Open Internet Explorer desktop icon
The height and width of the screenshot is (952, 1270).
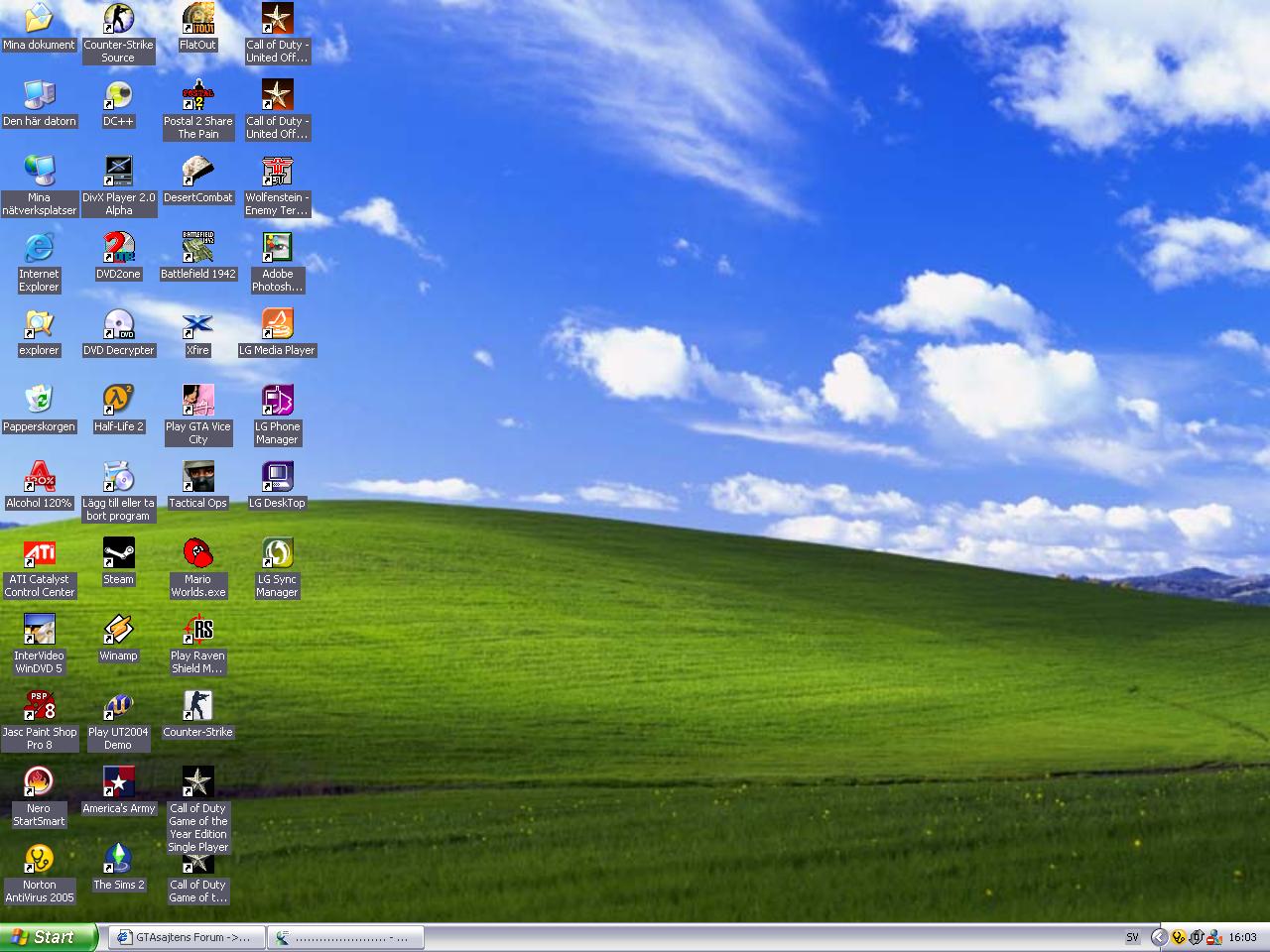pyautogui.click(x=39, y=247)
